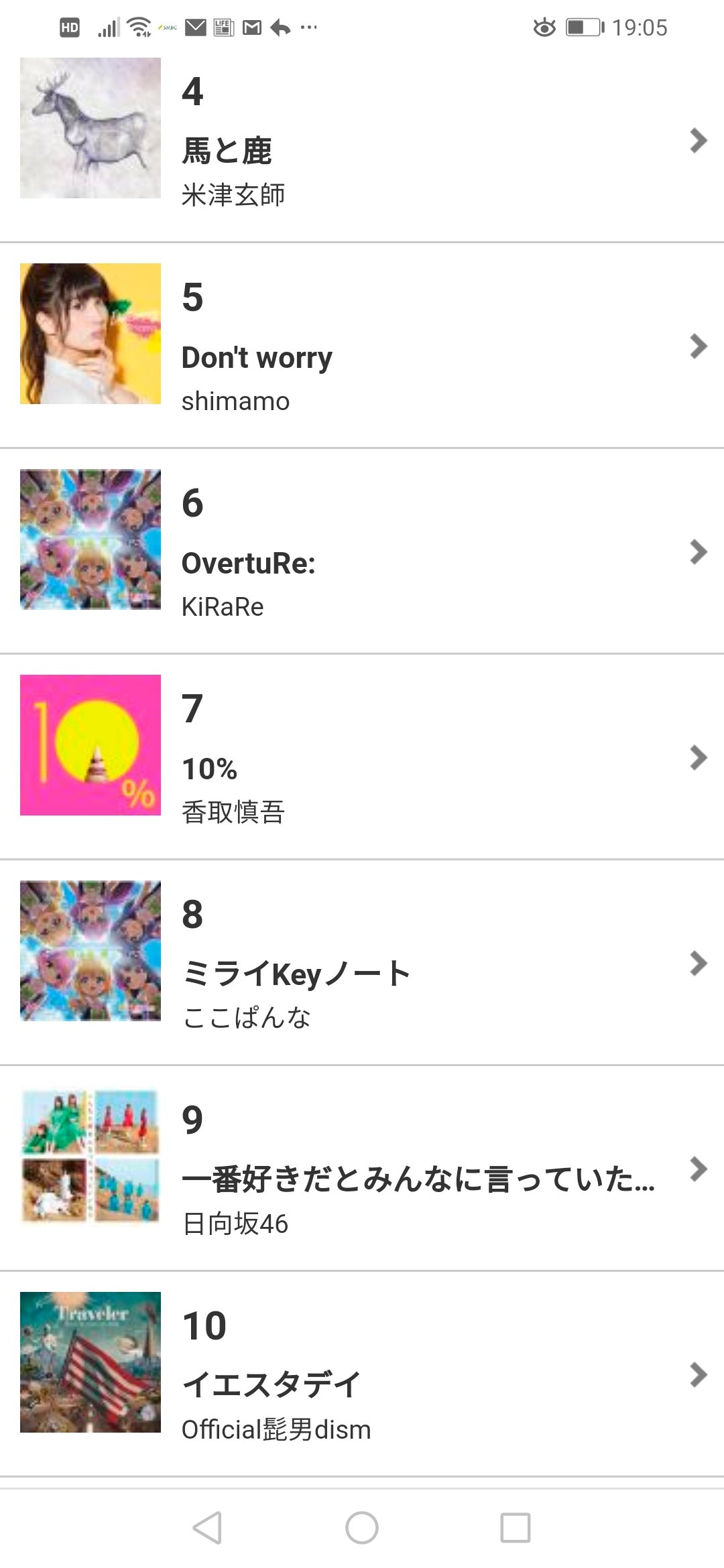This screenshot has height=1568, width=724.
Task: Tap chevron next to 10% song
Action: pyautogui.click(x=698, y=757)
